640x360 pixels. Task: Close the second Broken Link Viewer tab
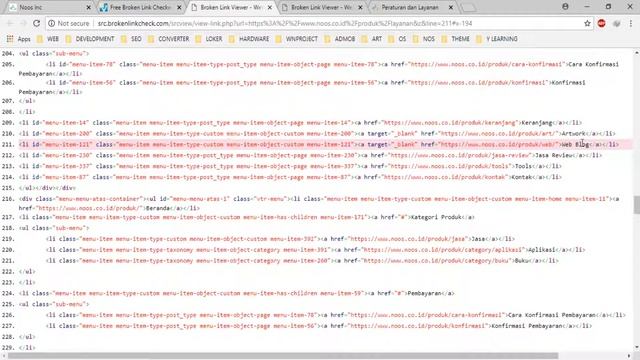pos(360,7)
